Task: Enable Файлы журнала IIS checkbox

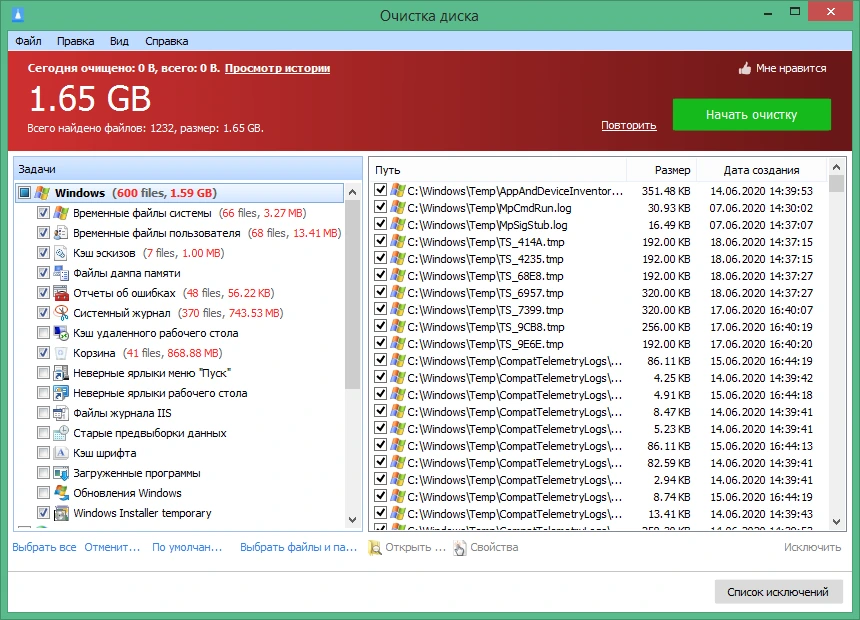Action: point(43,413)
